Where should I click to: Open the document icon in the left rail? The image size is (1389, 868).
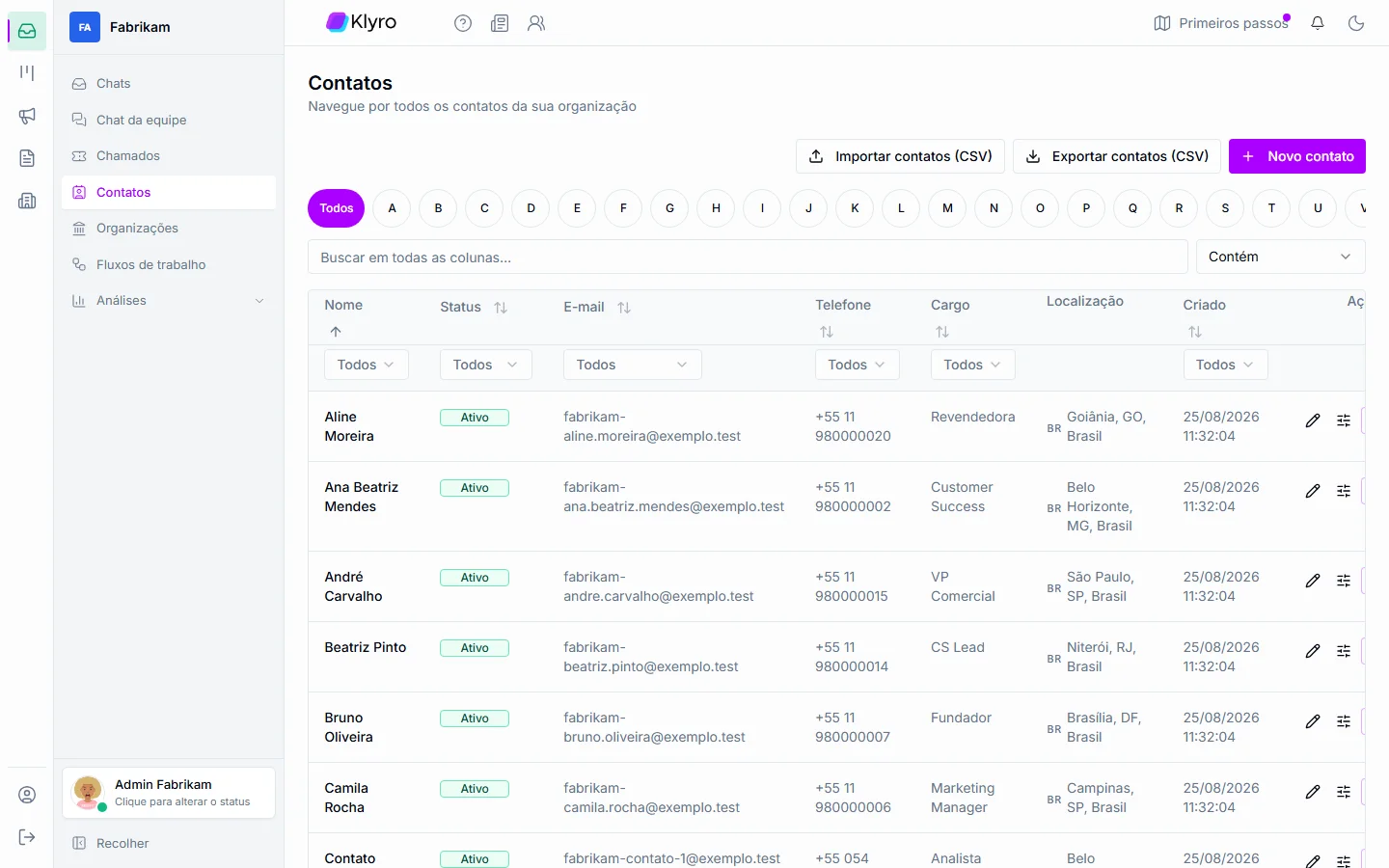point(27,158)
